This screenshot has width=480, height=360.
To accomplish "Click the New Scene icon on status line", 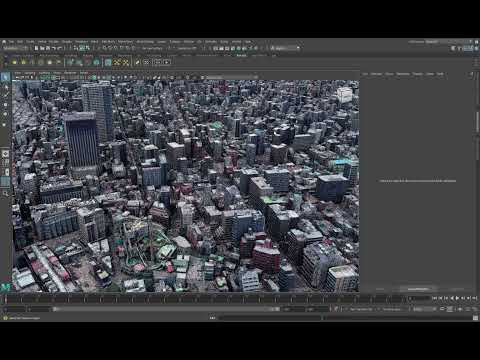I will 36,48.
